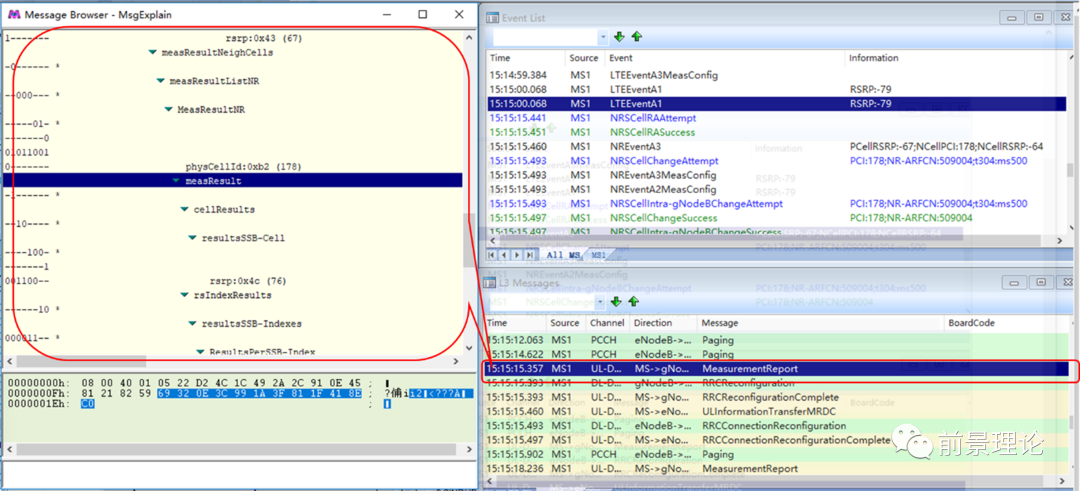This screenshot has height=491, width=1080.
Task: Select the NRSCellChangeAttempt event row
Action: click(777, 160)
